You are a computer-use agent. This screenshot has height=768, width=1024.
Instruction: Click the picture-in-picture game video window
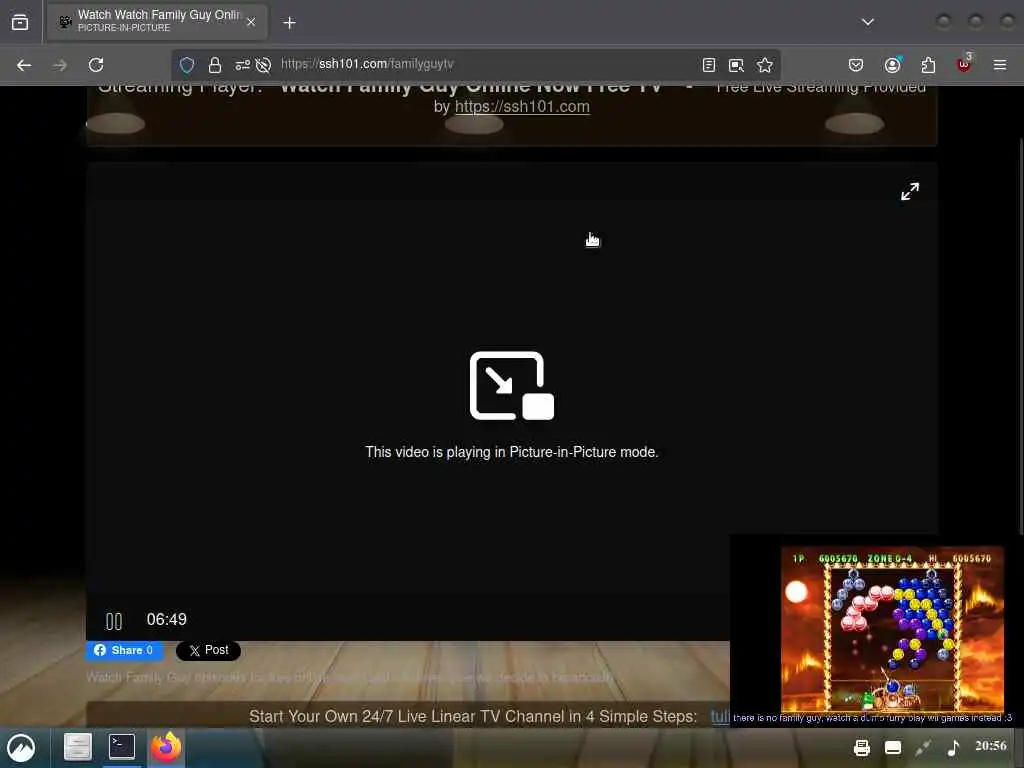pos(875,630)
